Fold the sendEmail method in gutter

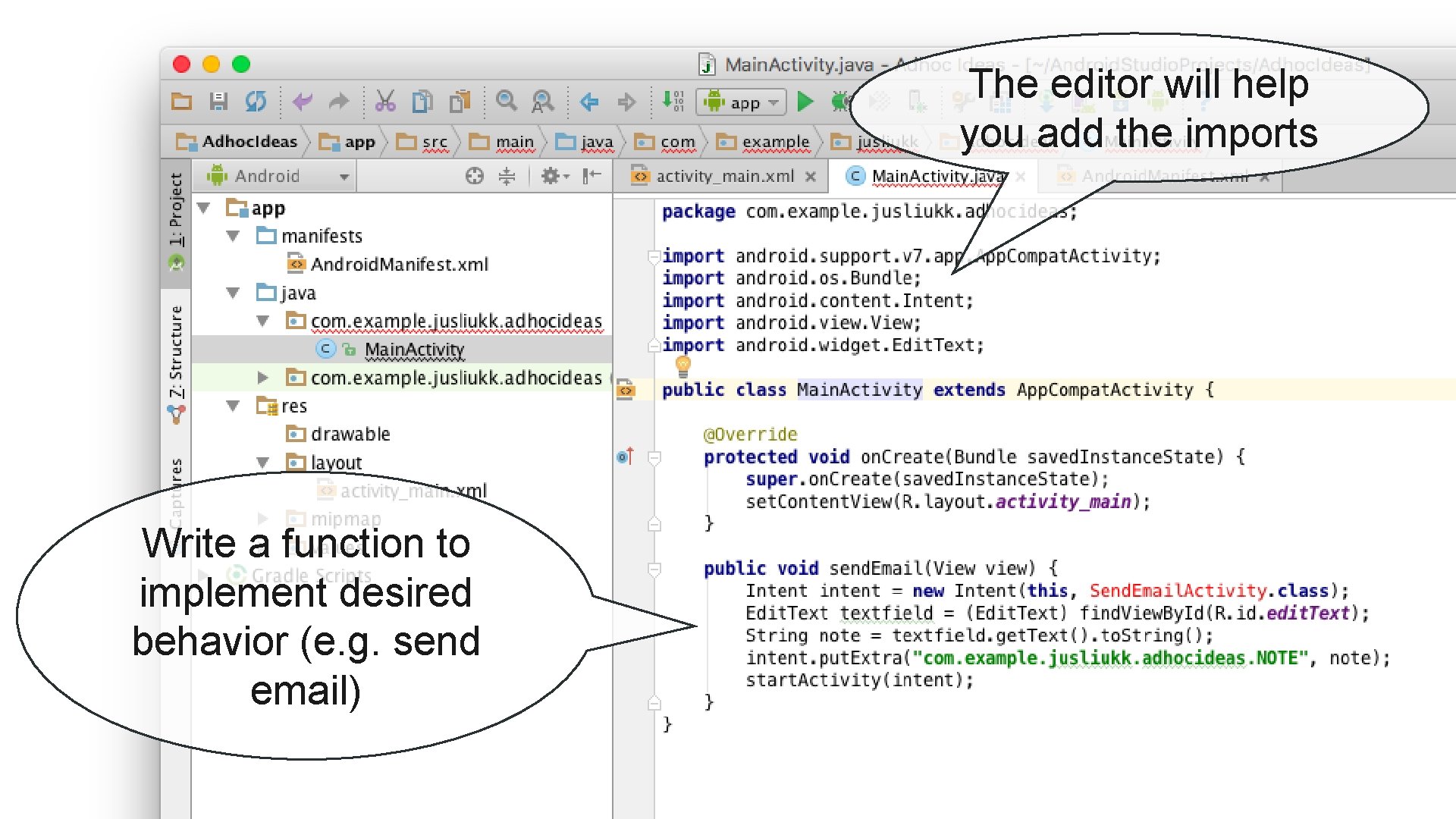pos(654,569)
